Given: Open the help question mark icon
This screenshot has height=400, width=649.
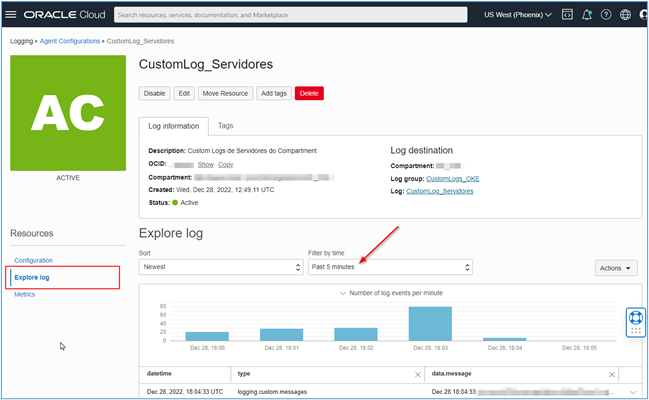Looking at the screenshot, I should 606,14.
